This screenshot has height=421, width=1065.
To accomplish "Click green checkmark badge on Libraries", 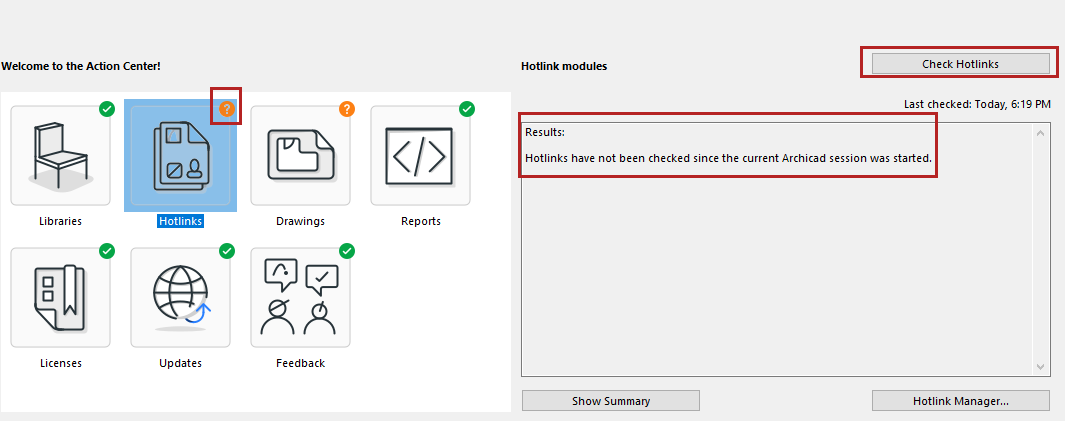I will 107,109.
